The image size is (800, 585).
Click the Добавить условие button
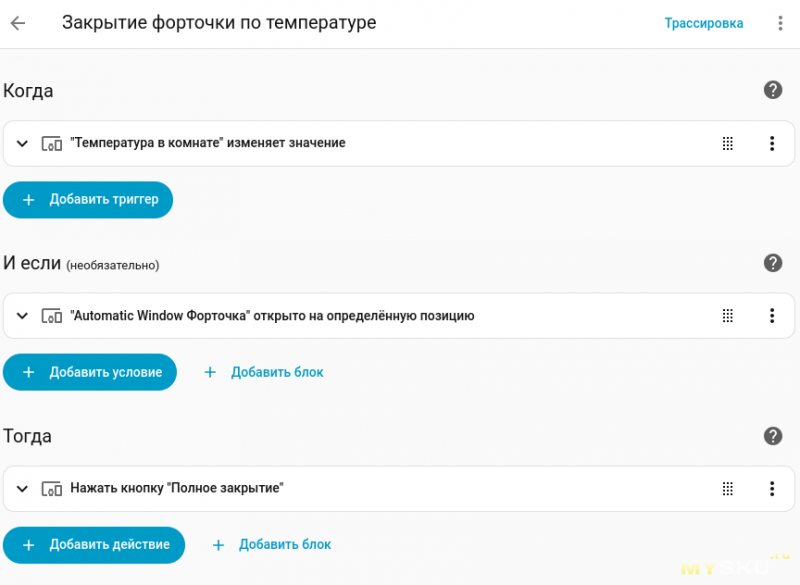pos(90,372)
